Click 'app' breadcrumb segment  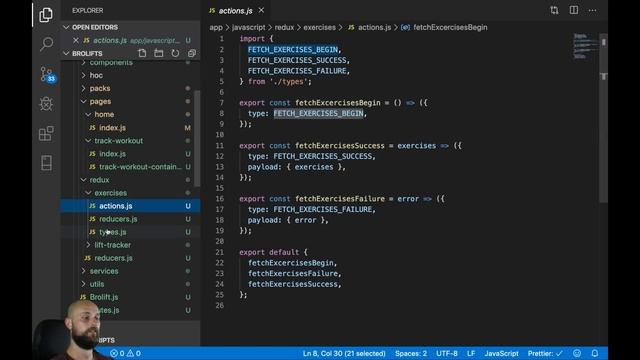point(216,27)
